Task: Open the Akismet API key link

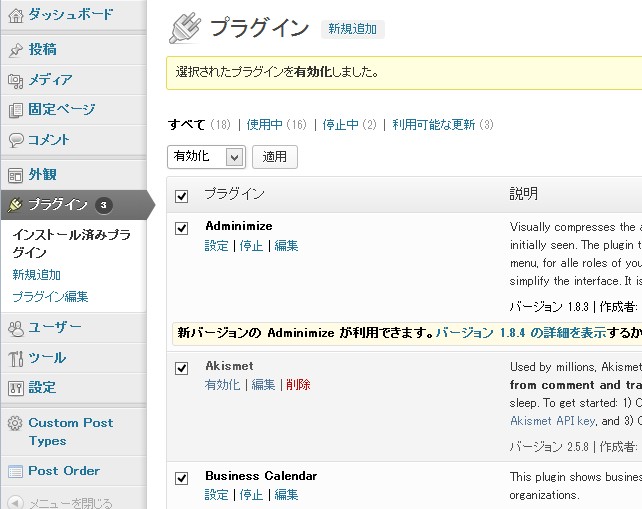Action: point(553,421)
